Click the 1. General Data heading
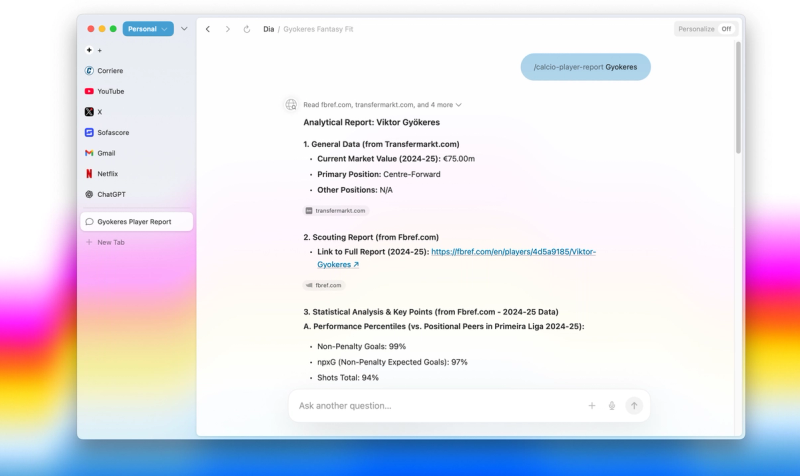This screenshot has height=476, width=800. point(381,144)
